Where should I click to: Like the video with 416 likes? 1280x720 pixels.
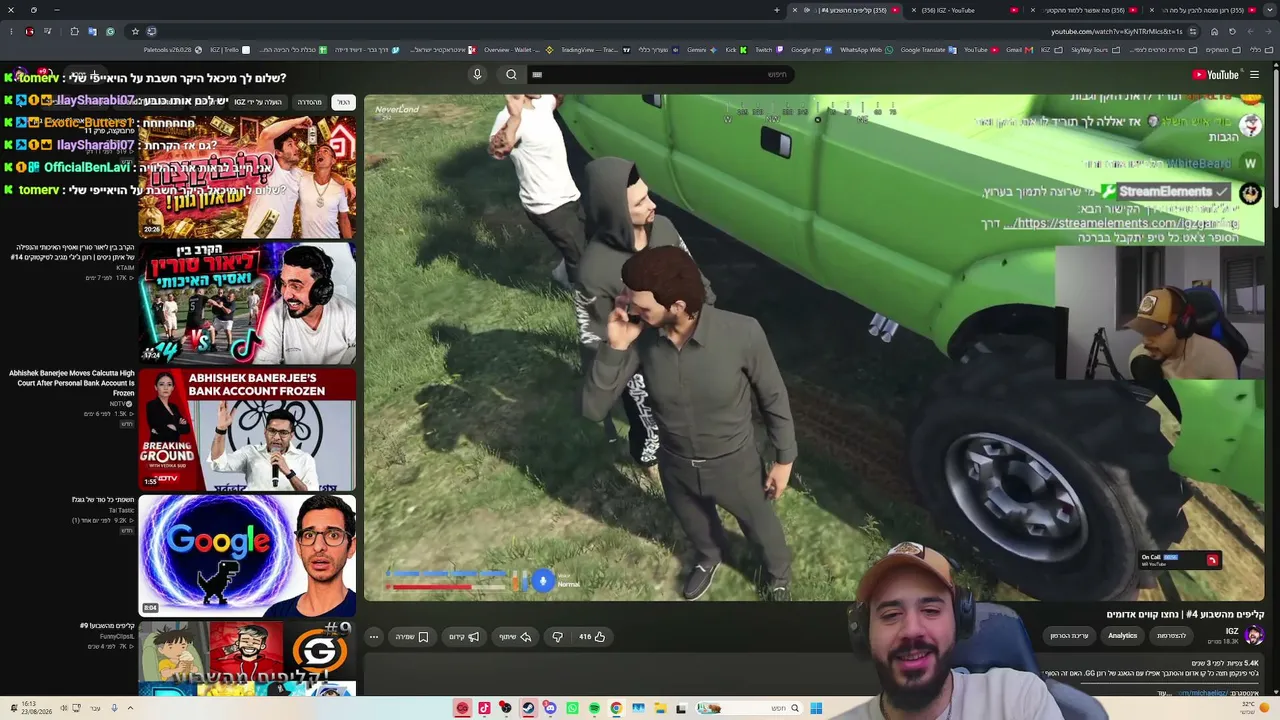coord(593,636)
